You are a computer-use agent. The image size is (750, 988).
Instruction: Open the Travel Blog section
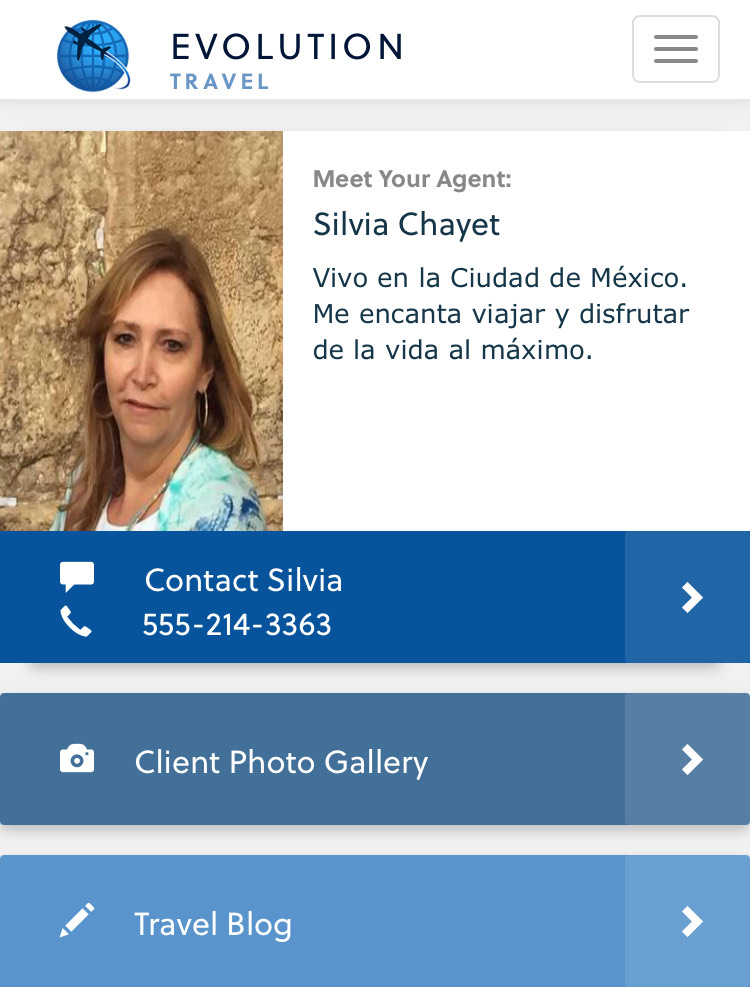[213, 924]
